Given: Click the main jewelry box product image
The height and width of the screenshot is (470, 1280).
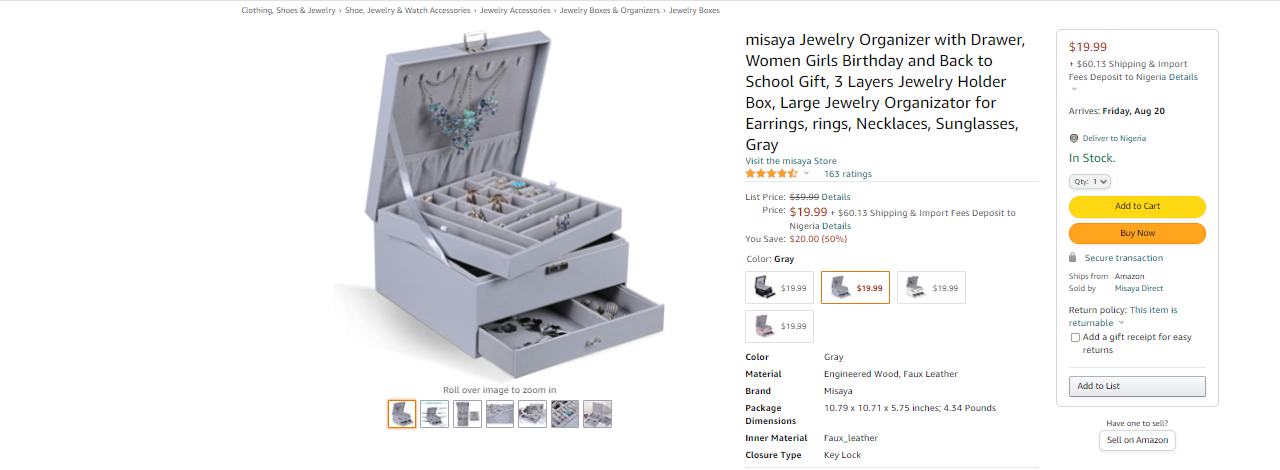Looking at the screenshot, I should coord(499,204).
